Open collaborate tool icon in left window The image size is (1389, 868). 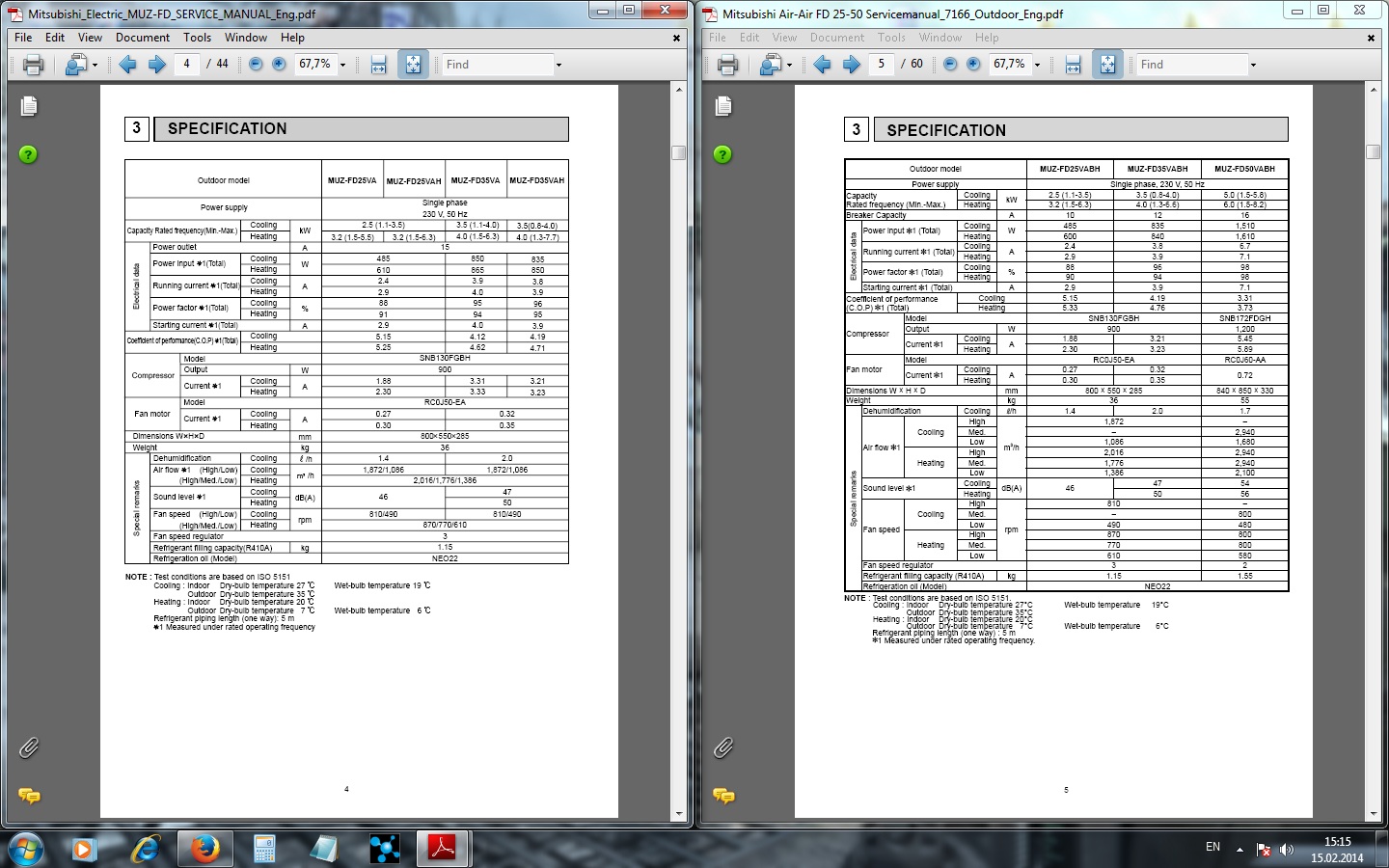point(75,65)
